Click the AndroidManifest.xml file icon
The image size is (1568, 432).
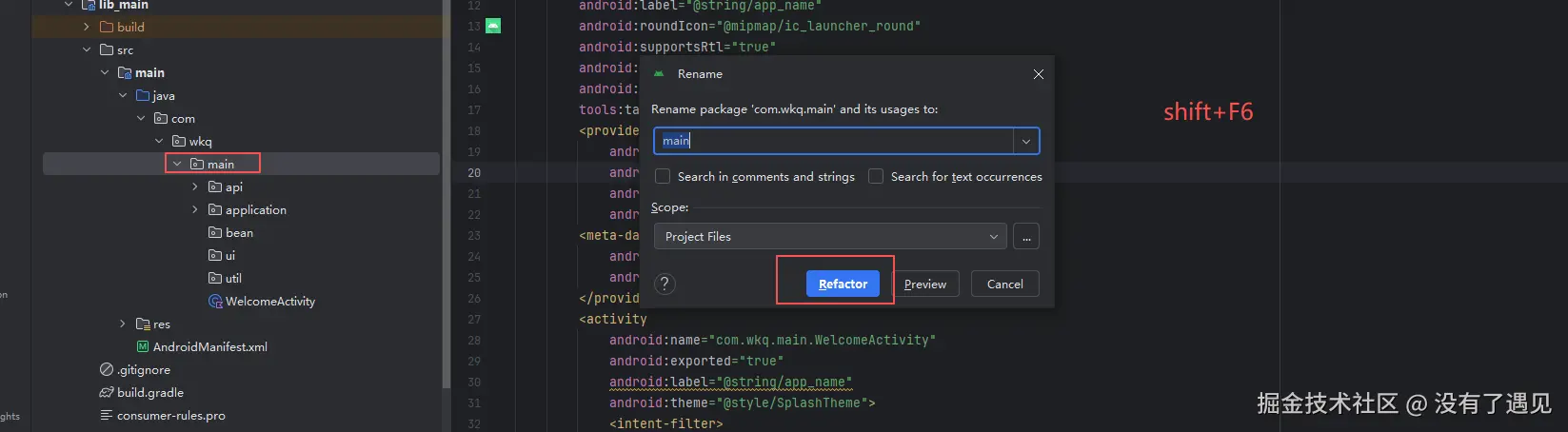[x=143, y=347]
